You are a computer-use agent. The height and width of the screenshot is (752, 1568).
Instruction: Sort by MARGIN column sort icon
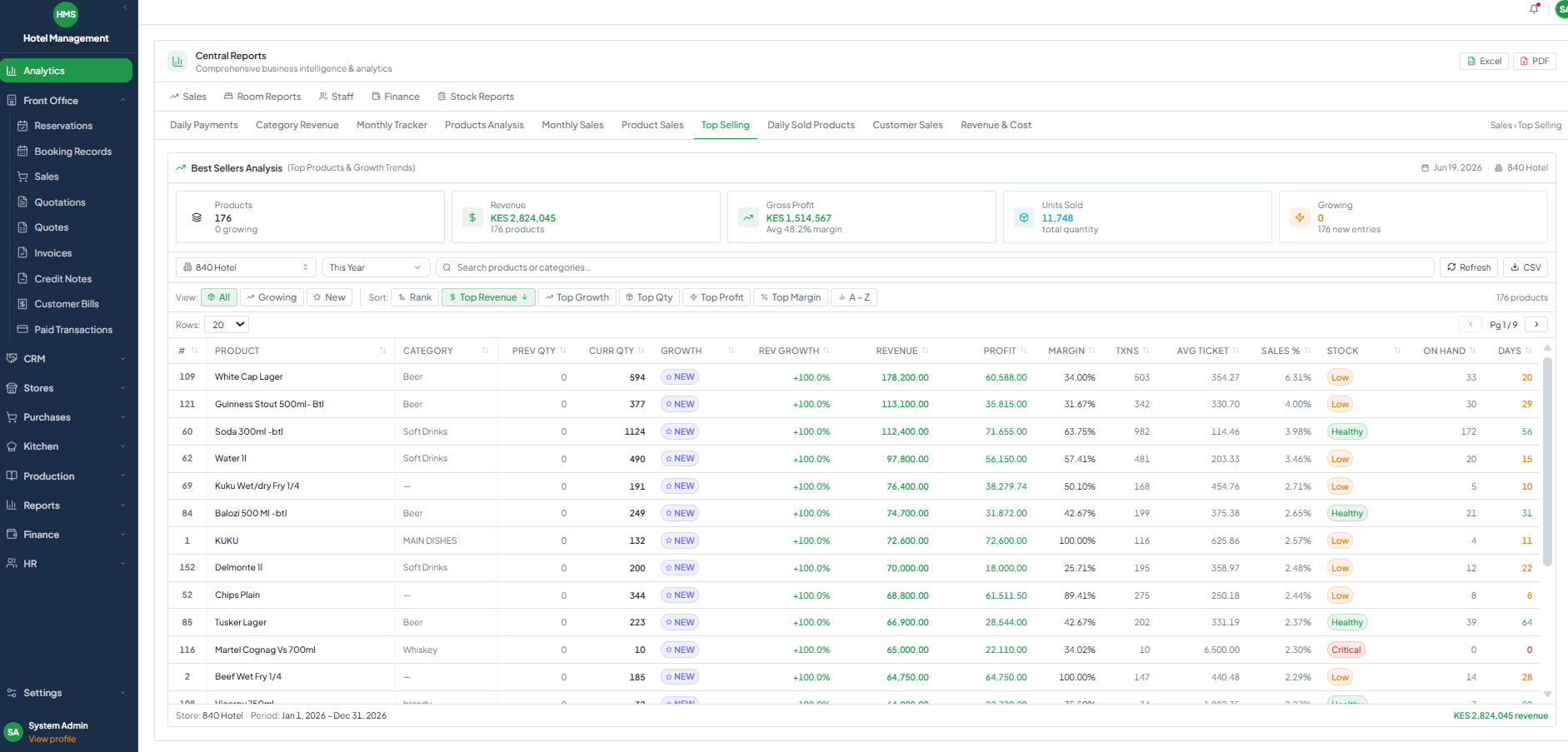tap(1092, 351)
